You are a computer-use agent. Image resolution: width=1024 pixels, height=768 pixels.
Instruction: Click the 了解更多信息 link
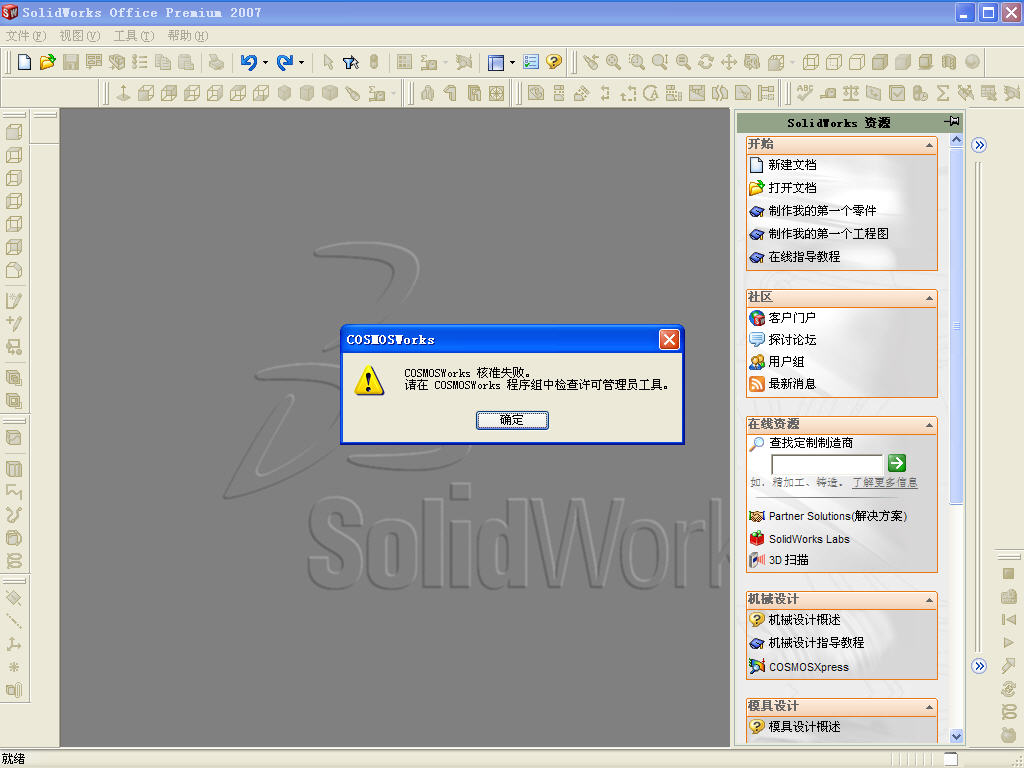pos(885,483)
